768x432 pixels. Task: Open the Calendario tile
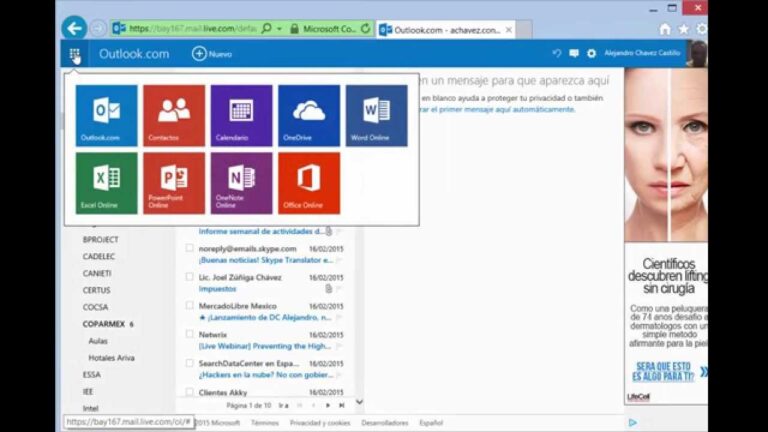[x=241, y=116]
